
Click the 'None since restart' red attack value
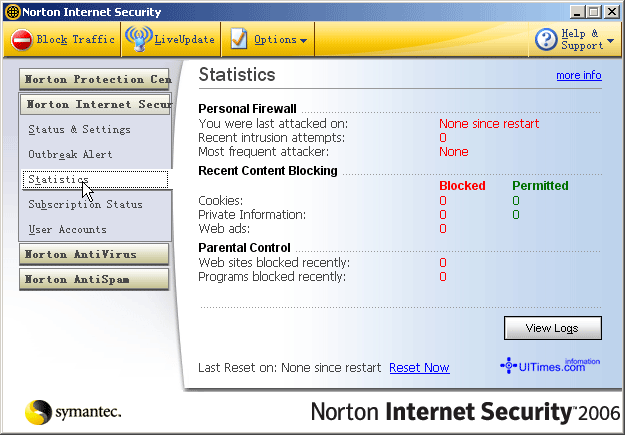click(489, 124)
